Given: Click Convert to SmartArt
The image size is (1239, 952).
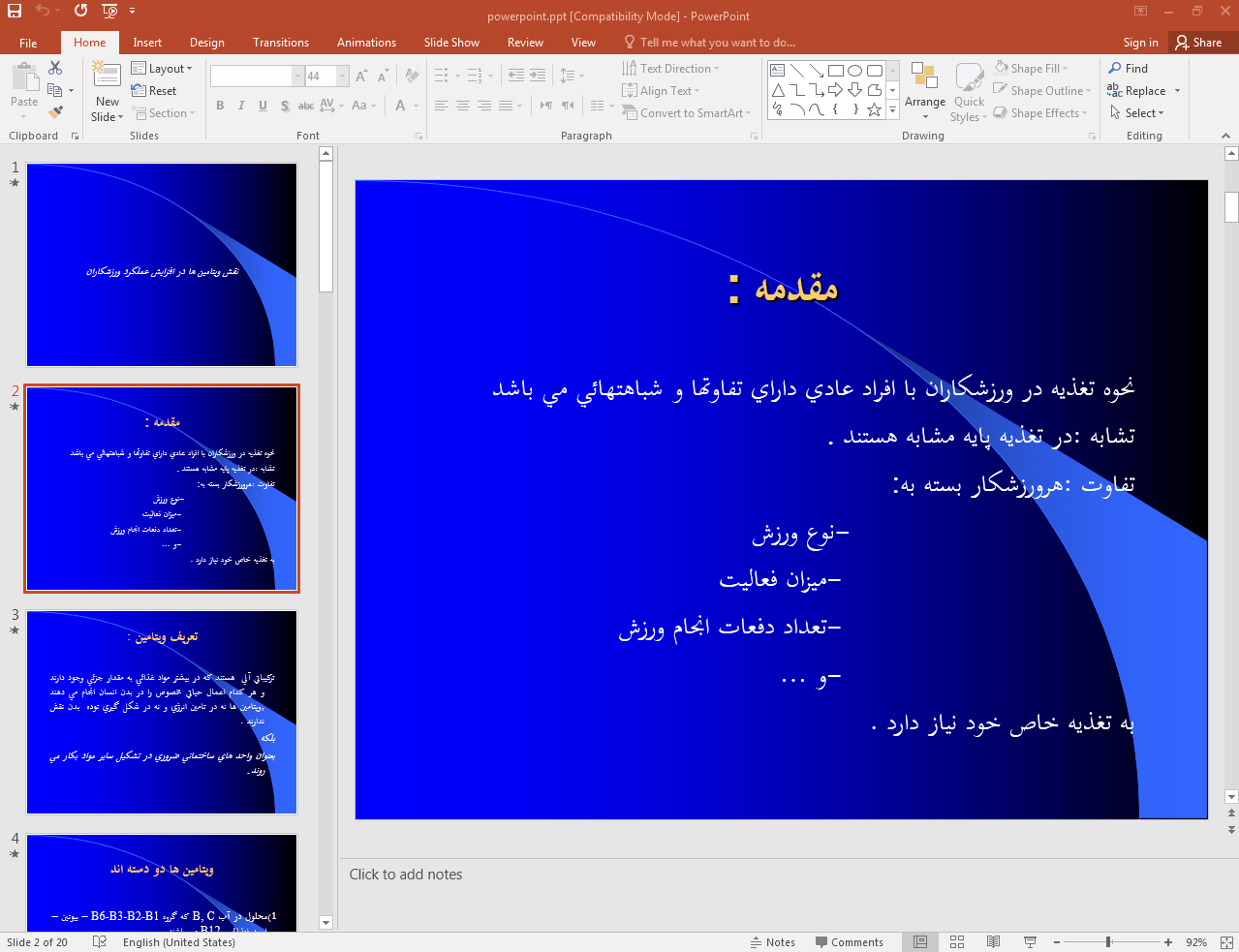Looking at the screenshot, I should 686,113.
